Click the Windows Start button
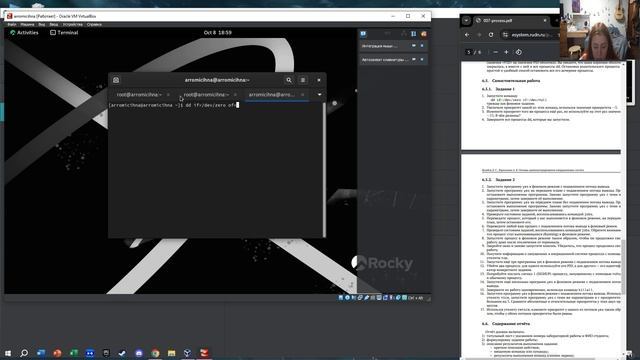 point(7,353)
